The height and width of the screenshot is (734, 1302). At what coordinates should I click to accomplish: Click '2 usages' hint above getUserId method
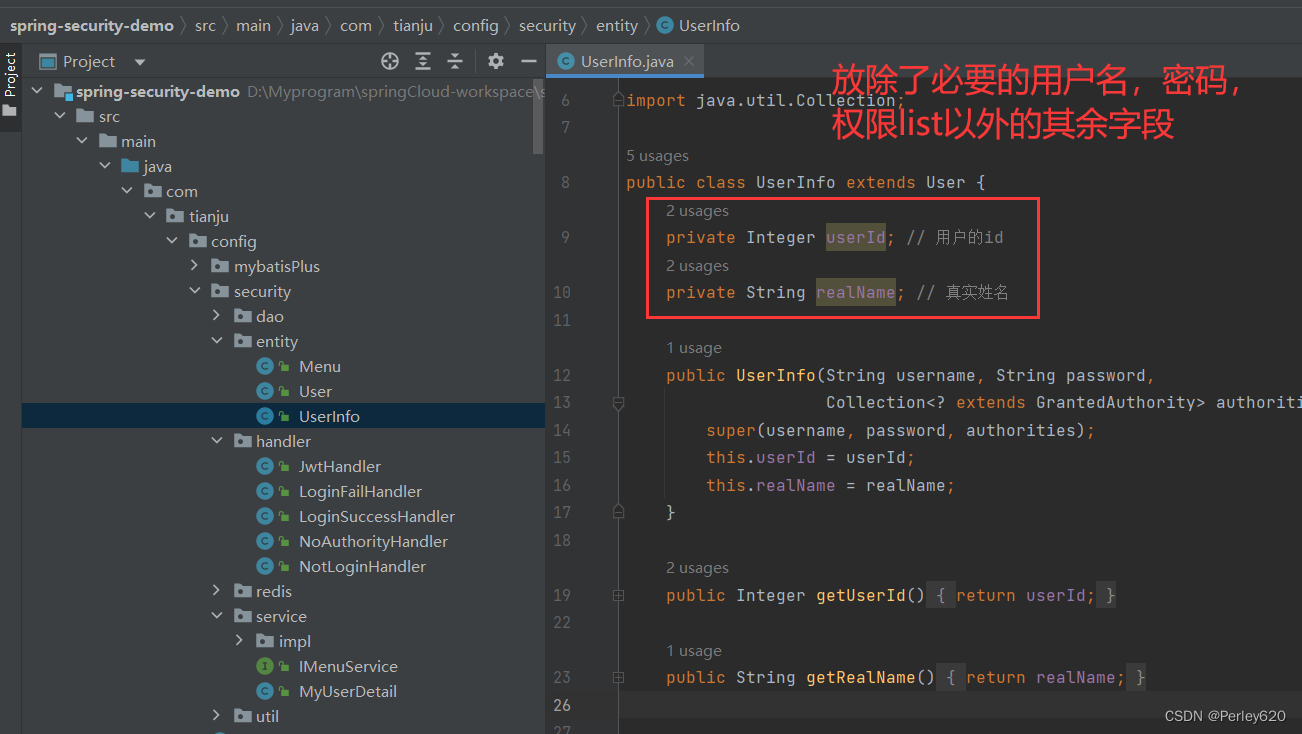[x=697, y=568]
